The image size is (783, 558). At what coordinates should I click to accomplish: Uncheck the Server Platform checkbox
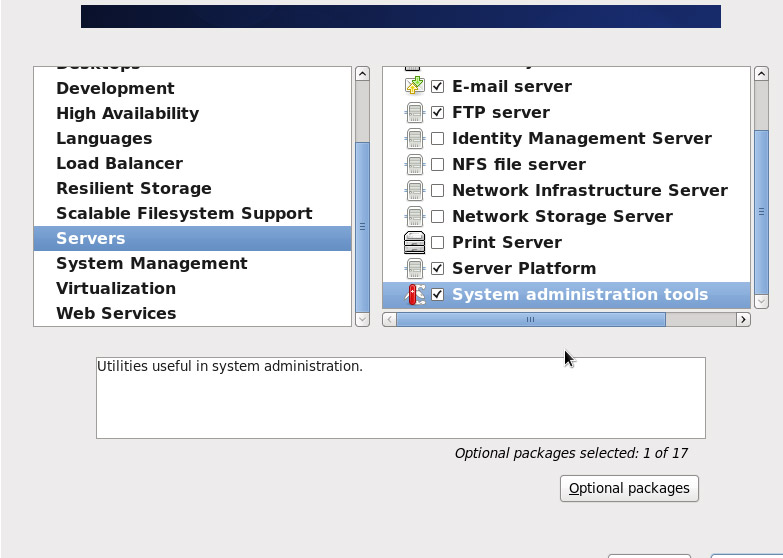[x=437, y=268]
